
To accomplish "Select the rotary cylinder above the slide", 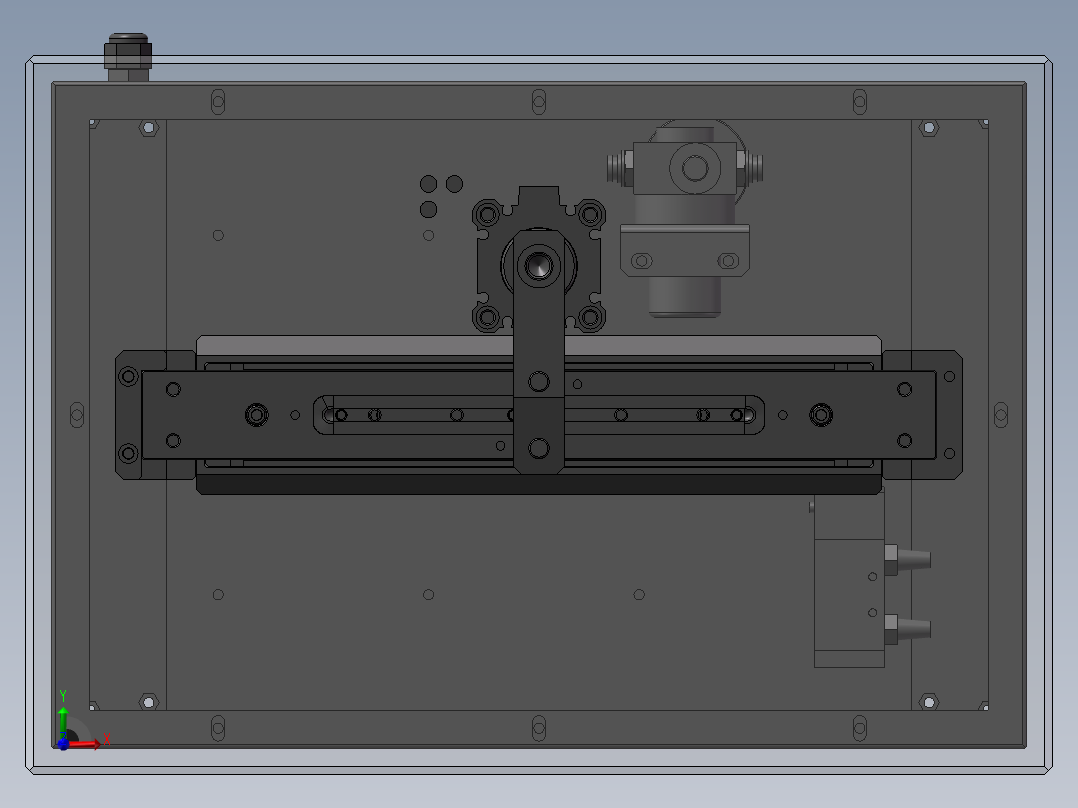I will (540, 265).
